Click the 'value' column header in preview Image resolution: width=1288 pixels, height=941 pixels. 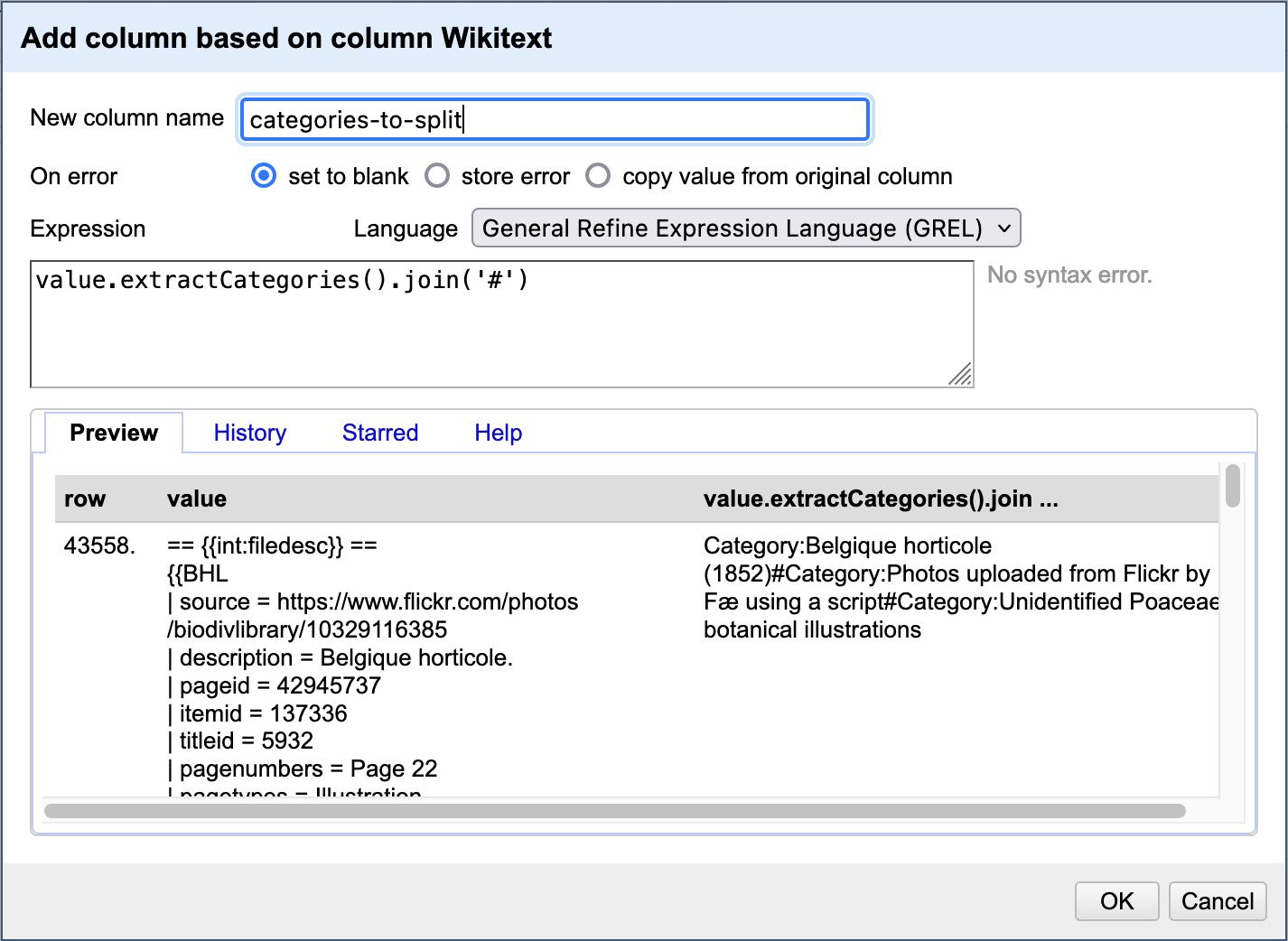point(197,498)
